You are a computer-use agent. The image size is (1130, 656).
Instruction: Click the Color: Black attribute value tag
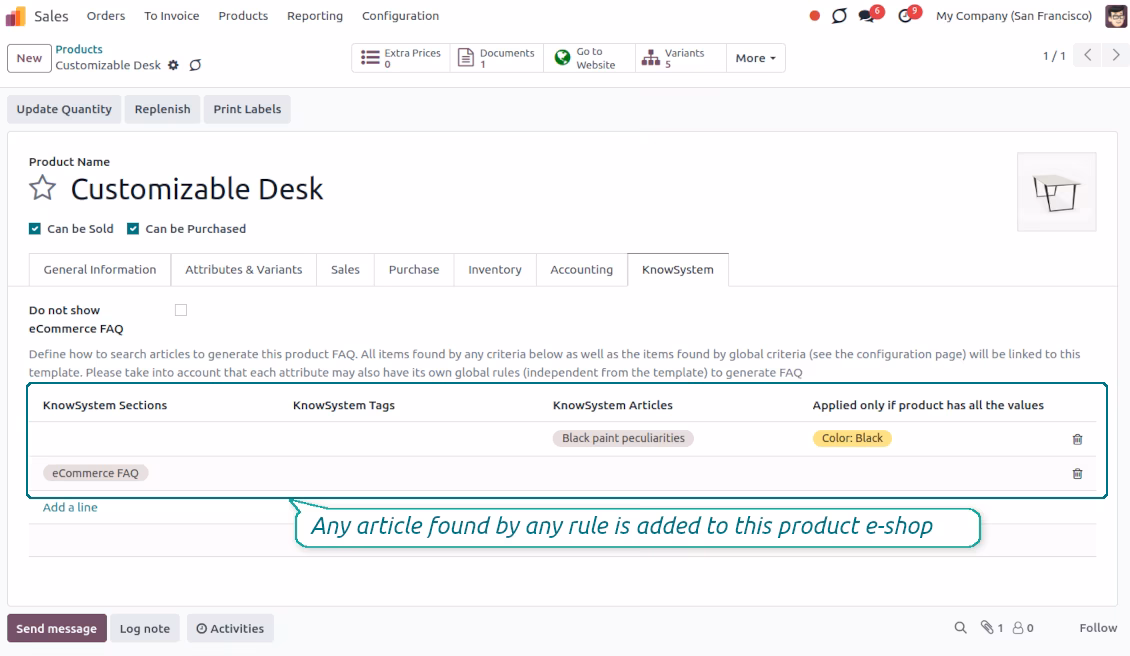pyautogui.click(x=852, y=438)
